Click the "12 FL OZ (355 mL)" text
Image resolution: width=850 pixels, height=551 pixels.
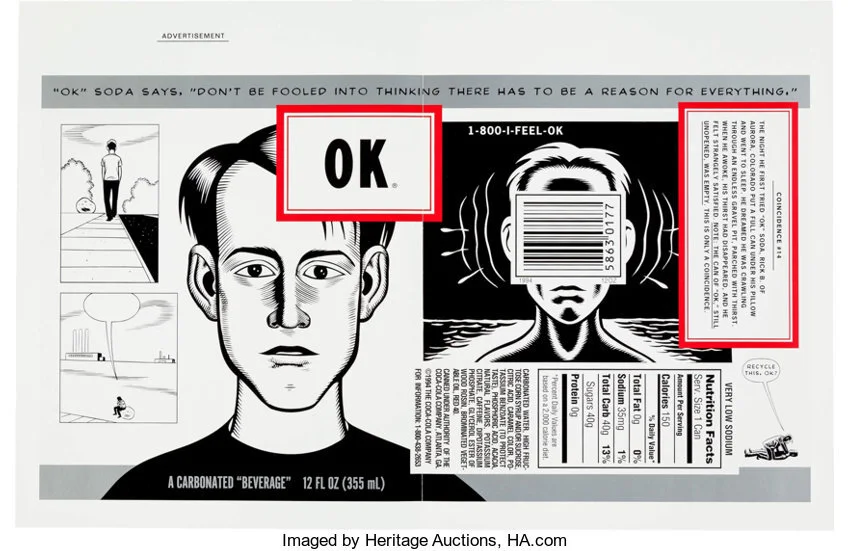pyautogui.click(x=344, y=483)
